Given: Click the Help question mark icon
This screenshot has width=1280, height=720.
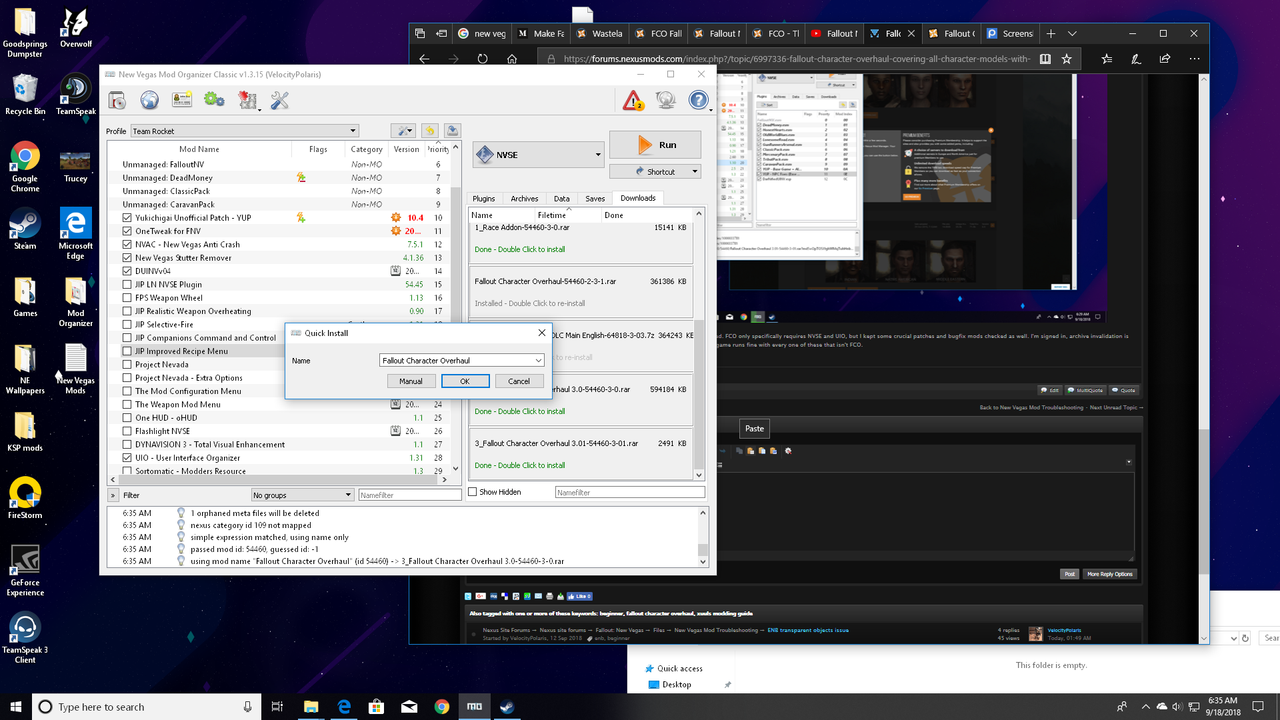Looking at the screenshot, I should point(698,100).
